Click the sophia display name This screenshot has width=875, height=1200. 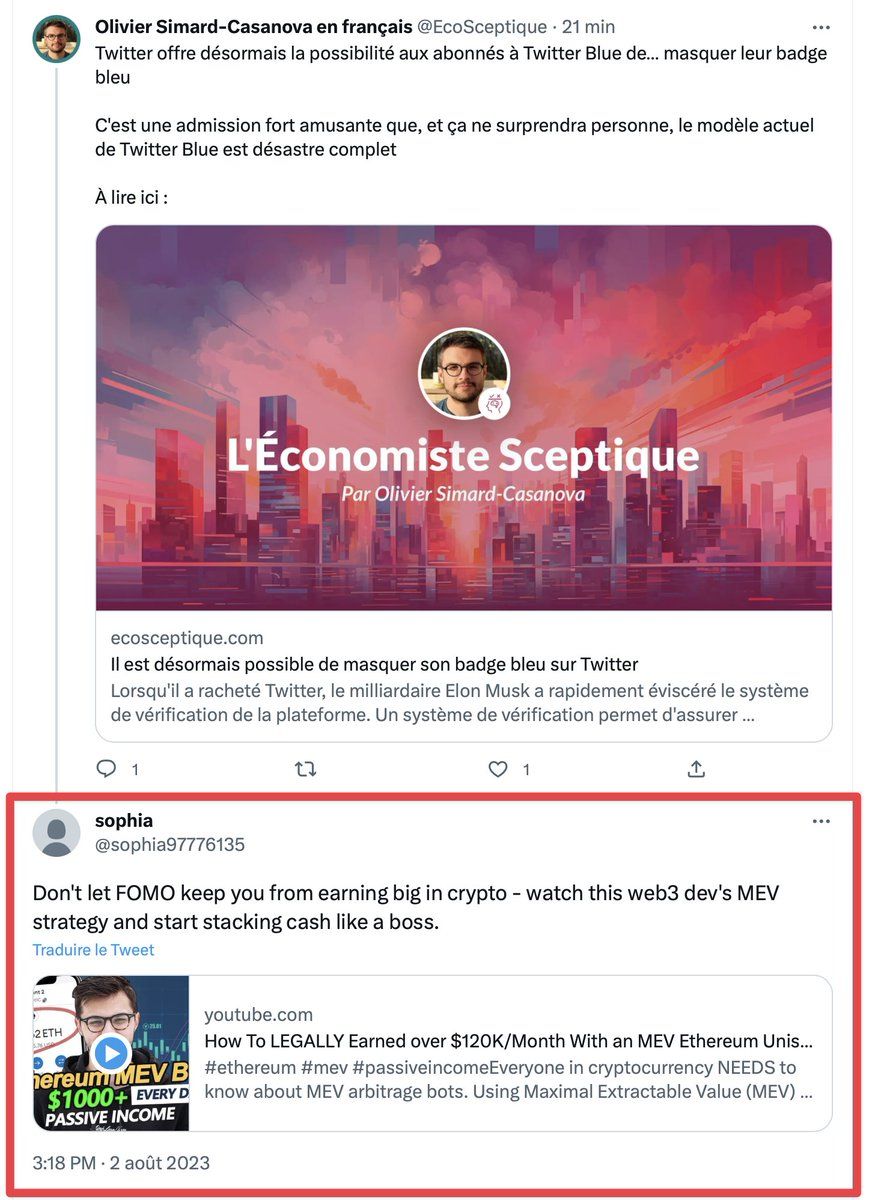coord(124,821)
